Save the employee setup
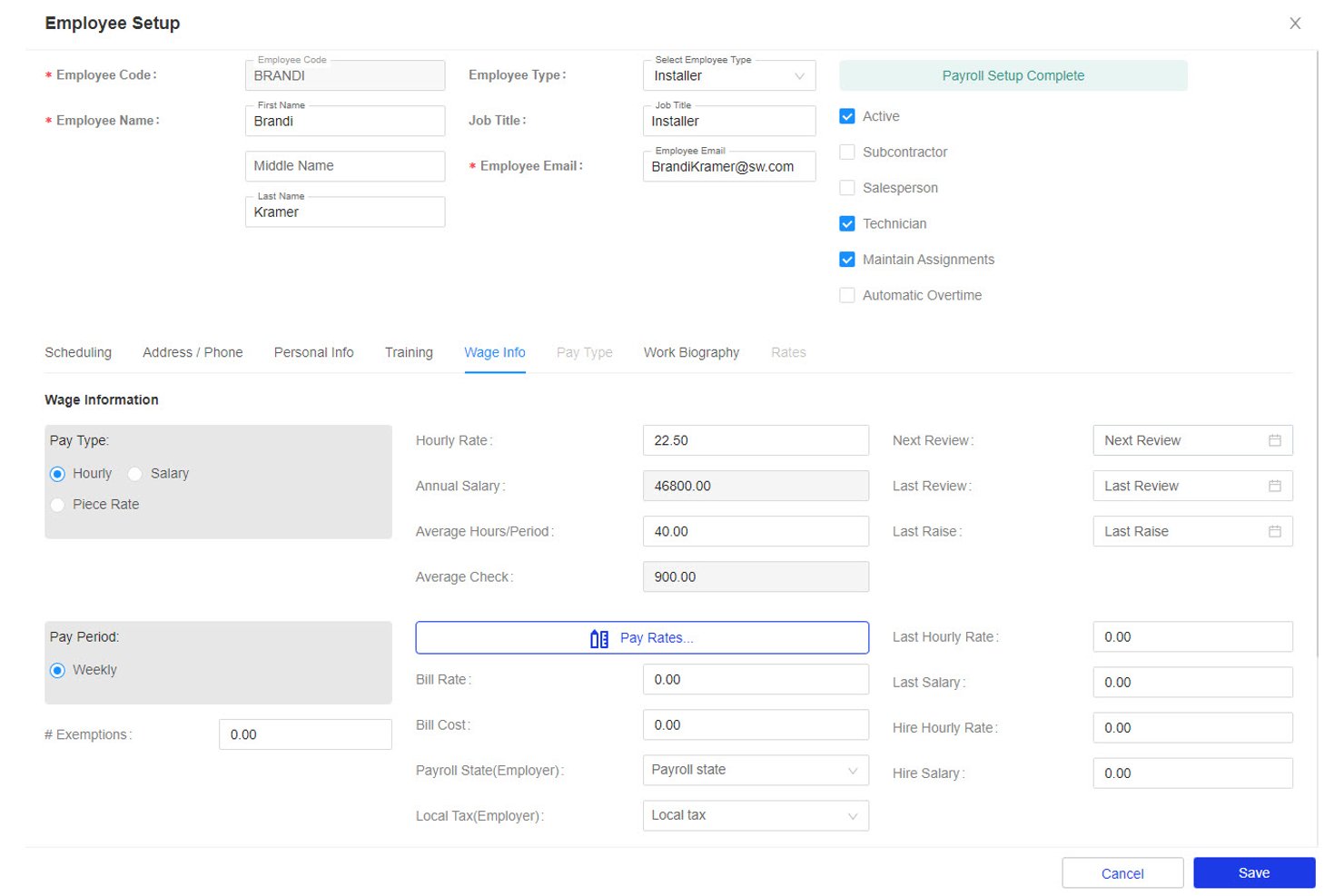Viewport: 1344px width, 896px height. pos(1254,873)
